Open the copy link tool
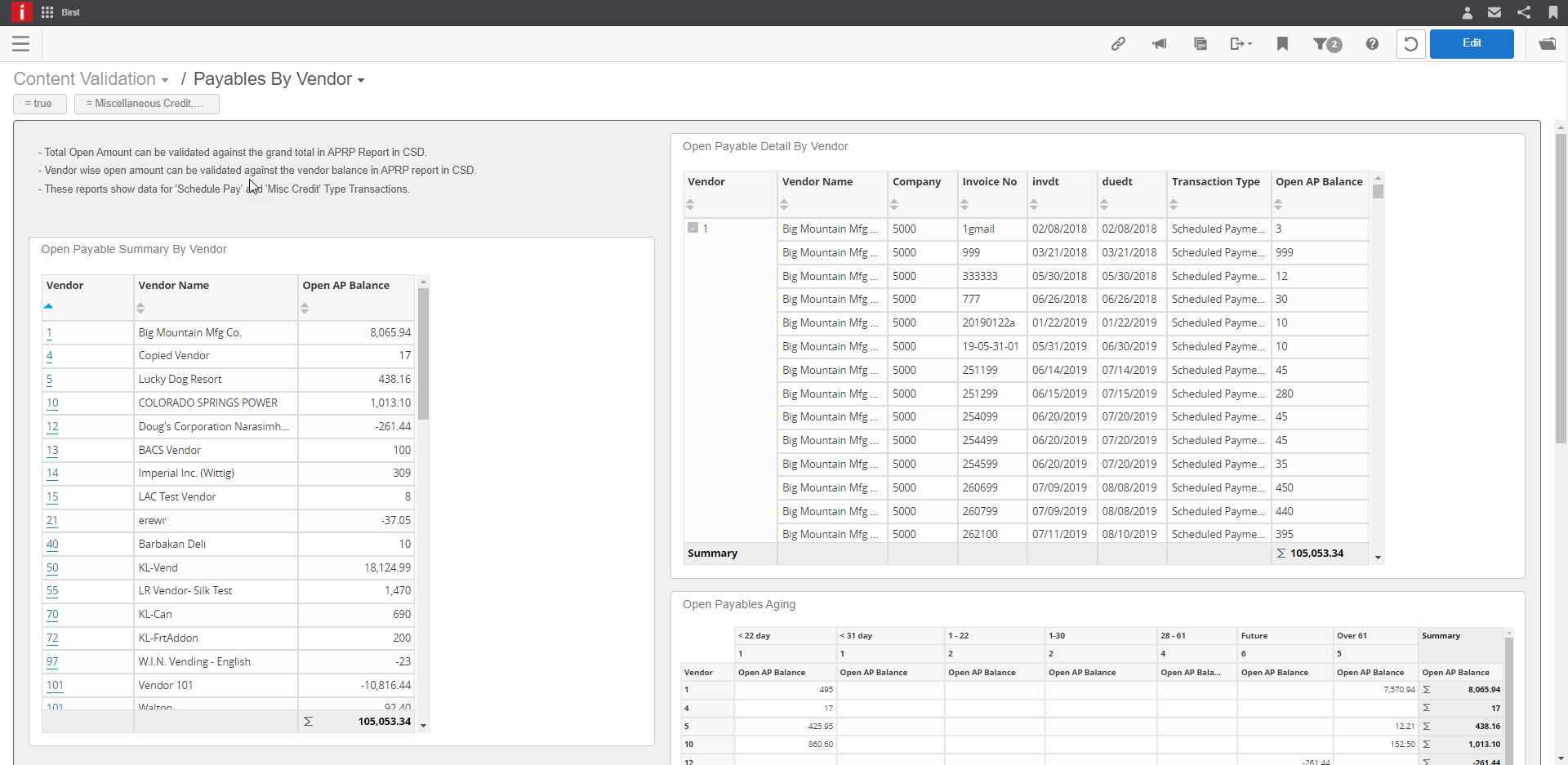The image size is (1568, 765). point(1119,44)
